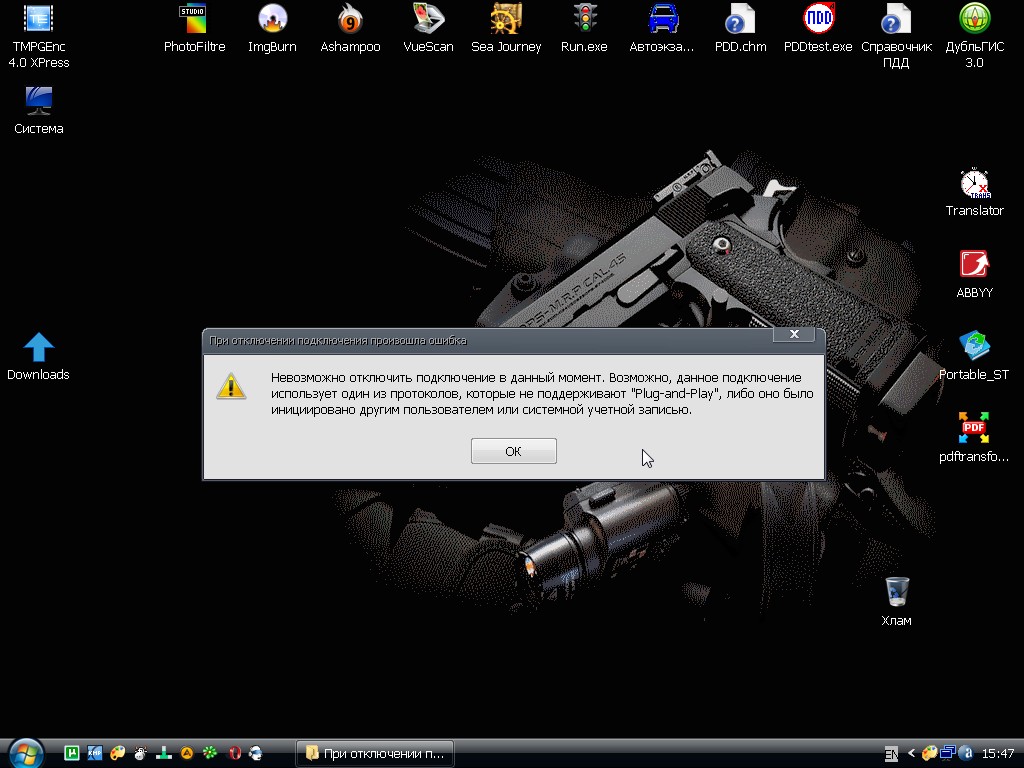The image size is (1024, 768).
Task: Click the blue globe quick launch icon
Action: [x=256, y=753]
